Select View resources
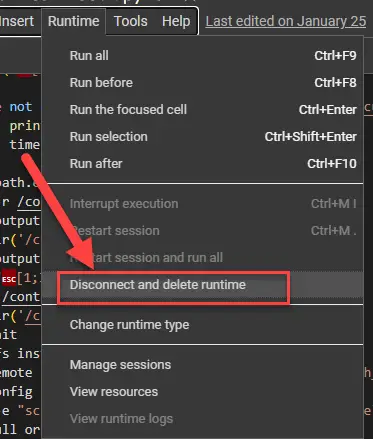Screen dimensions: 373x439 202,392
